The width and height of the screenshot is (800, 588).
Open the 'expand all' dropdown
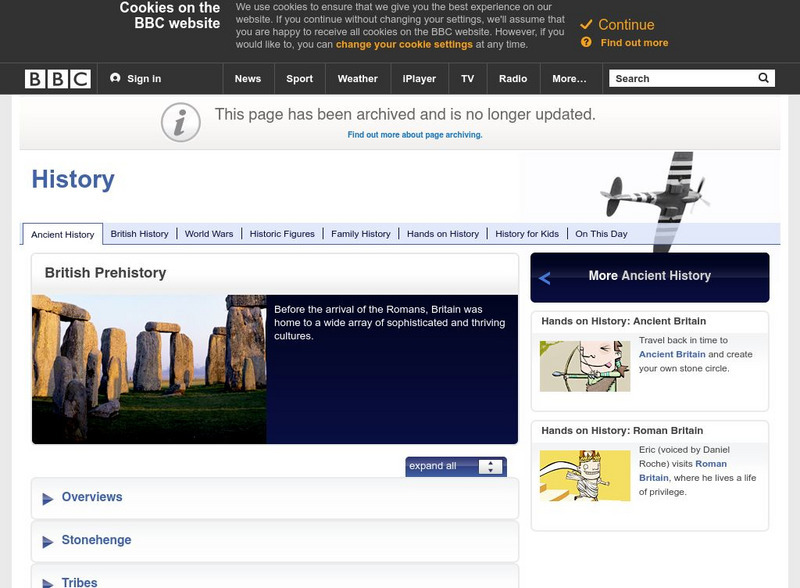tap(456, 467)
